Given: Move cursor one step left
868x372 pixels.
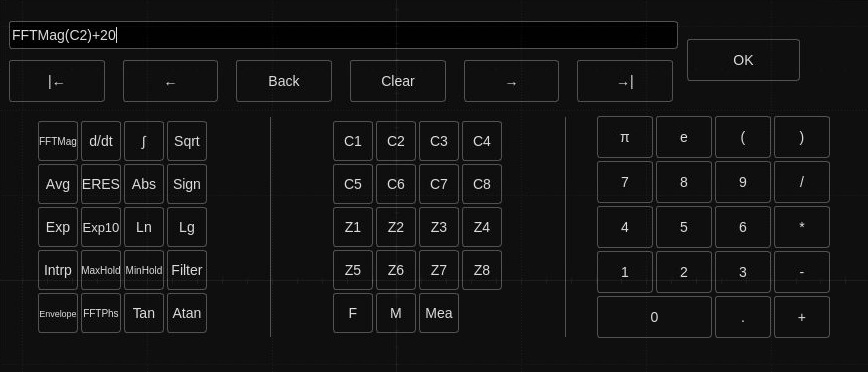Looking at the screenshot, I should (170, 81).
